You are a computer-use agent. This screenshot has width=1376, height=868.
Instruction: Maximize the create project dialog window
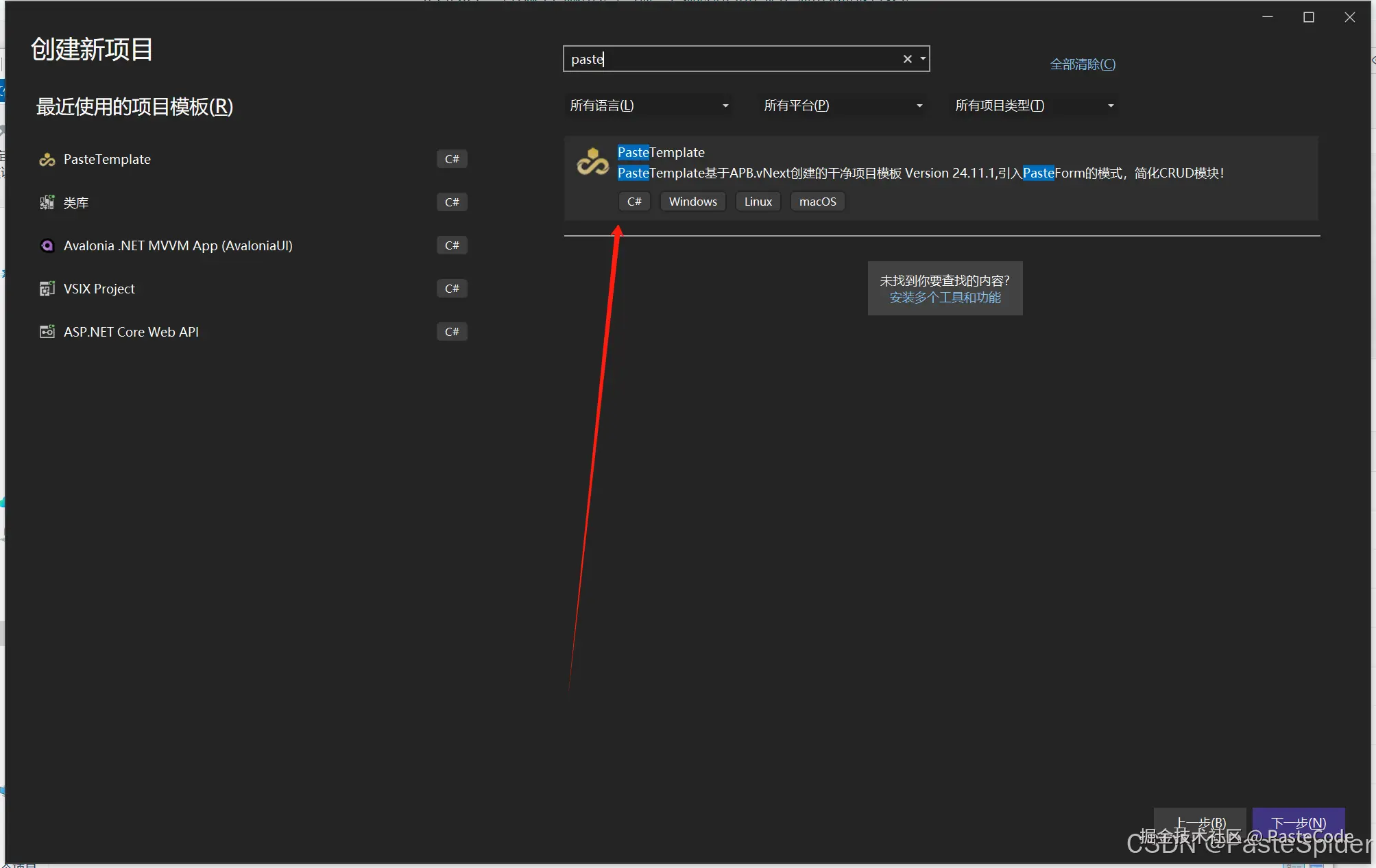click(1308, 18)
